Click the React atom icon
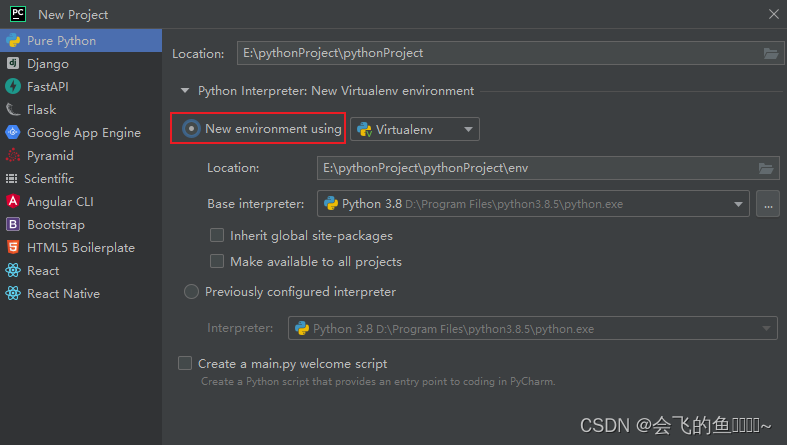 [x=13, y=270]
